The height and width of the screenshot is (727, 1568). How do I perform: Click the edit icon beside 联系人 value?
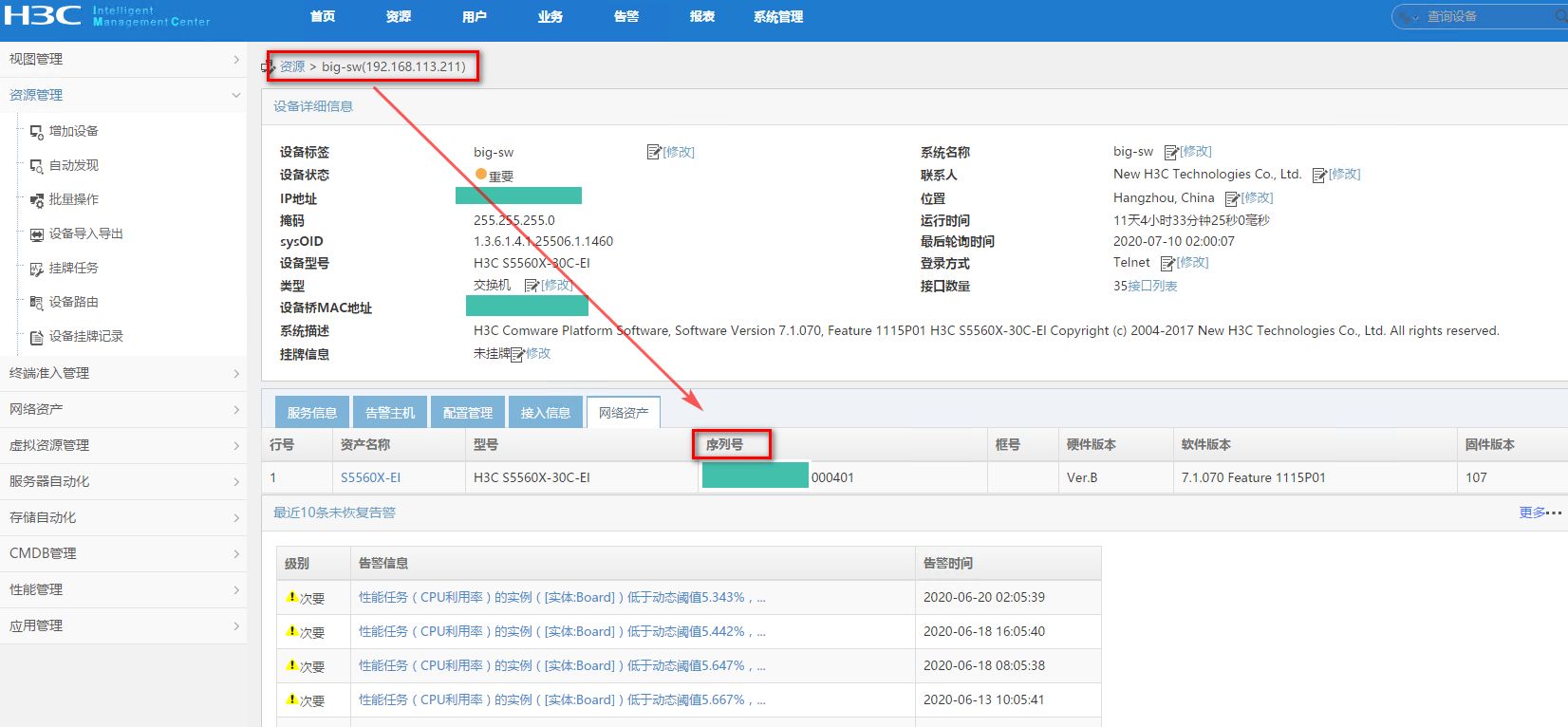1319,175
